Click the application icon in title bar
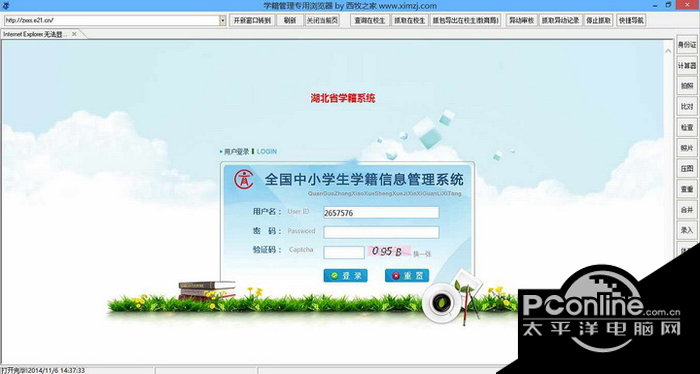The image size is (700, 374). (x=5, y=5)
